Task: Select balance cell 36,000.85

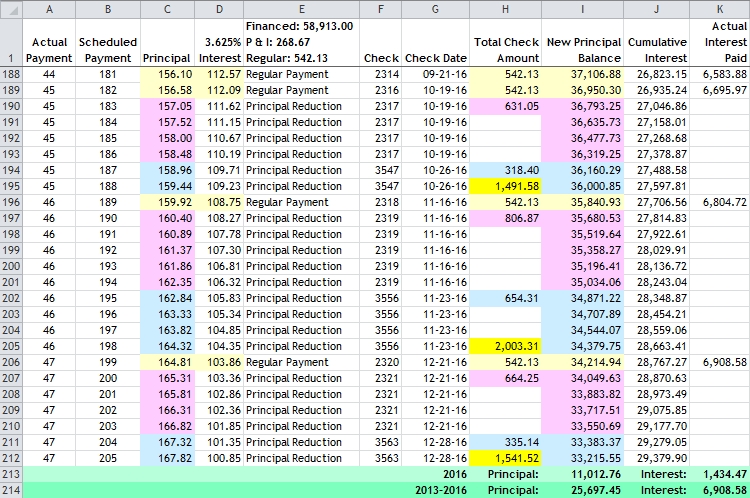Action: coord(583,186)
